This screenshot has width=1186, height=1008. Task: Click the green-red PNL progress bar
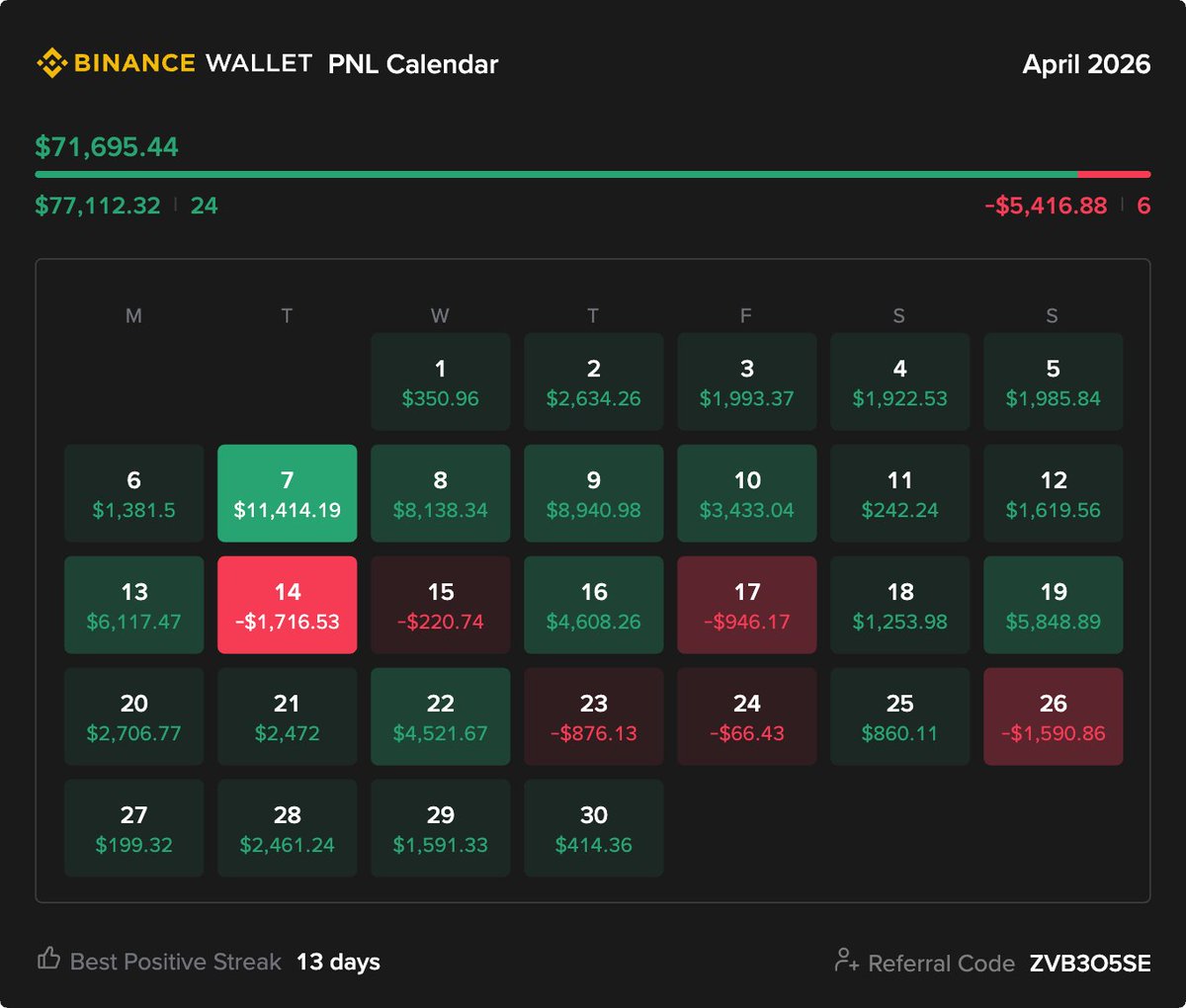(593, 174)
